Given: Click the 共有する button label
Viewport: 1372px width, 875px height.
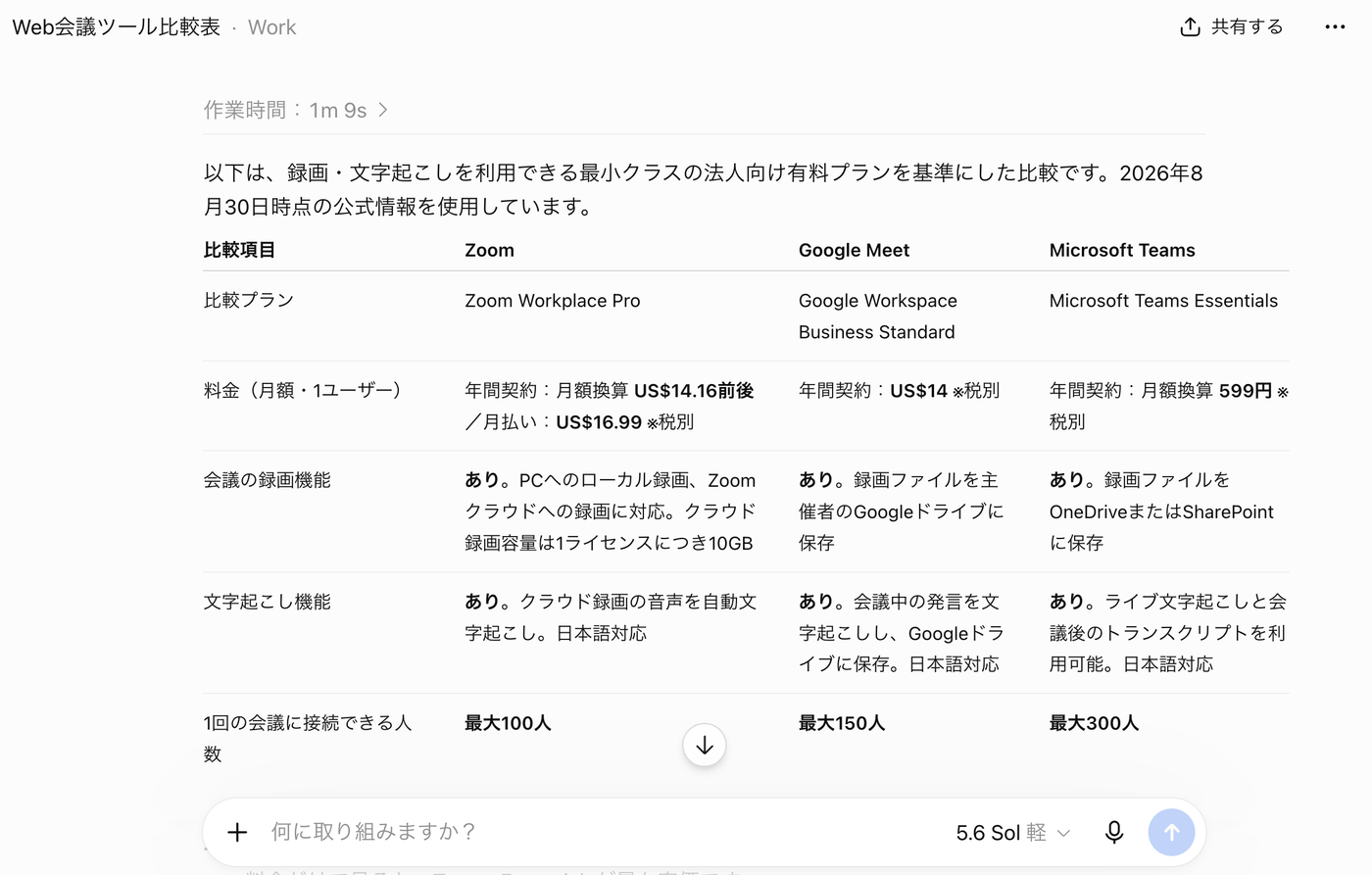Looking at the screenshot, I should 1247,27.
